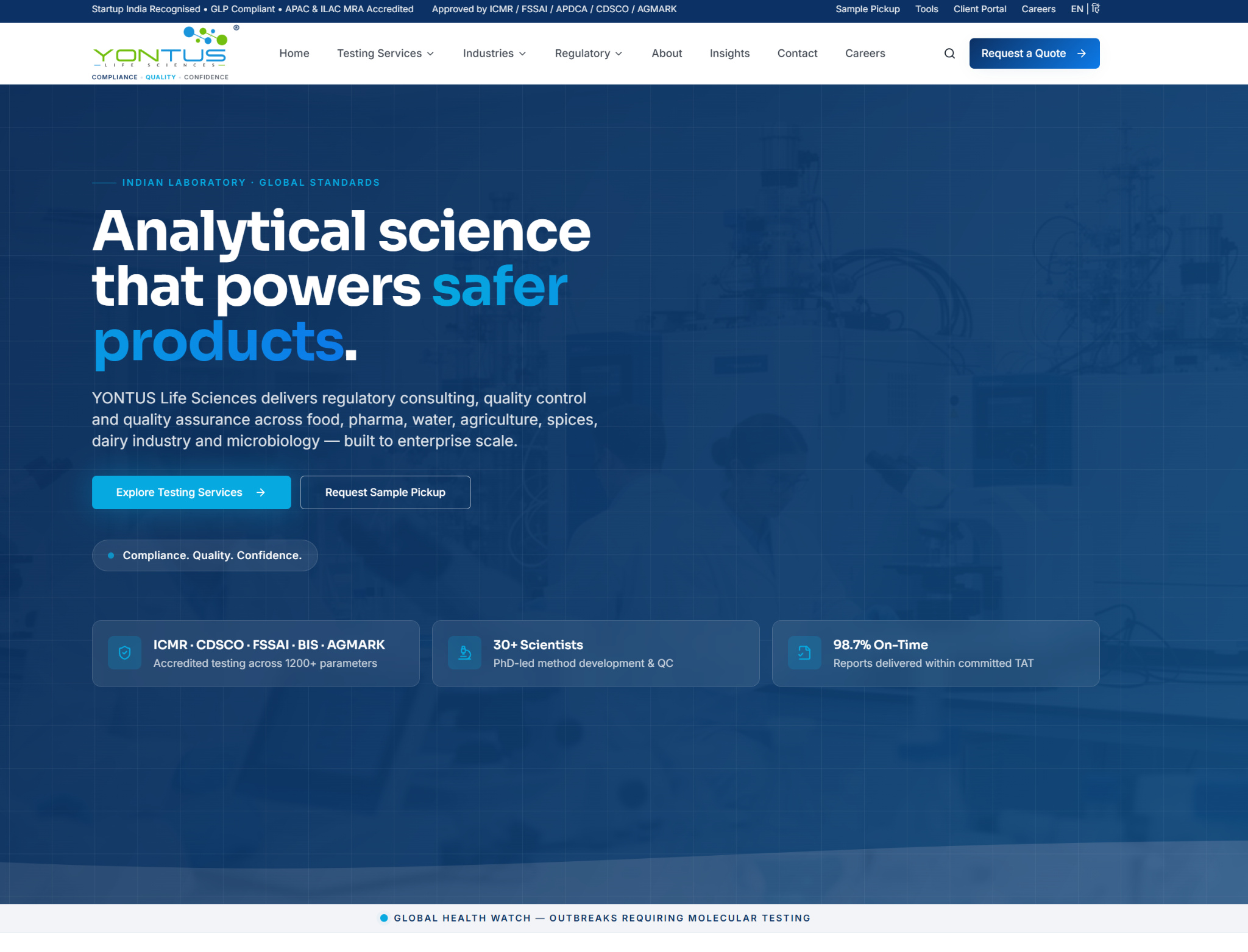Screen dimensions: 1248x952
Task: Go to the Home nav item
Action: [x=294, y=54]
